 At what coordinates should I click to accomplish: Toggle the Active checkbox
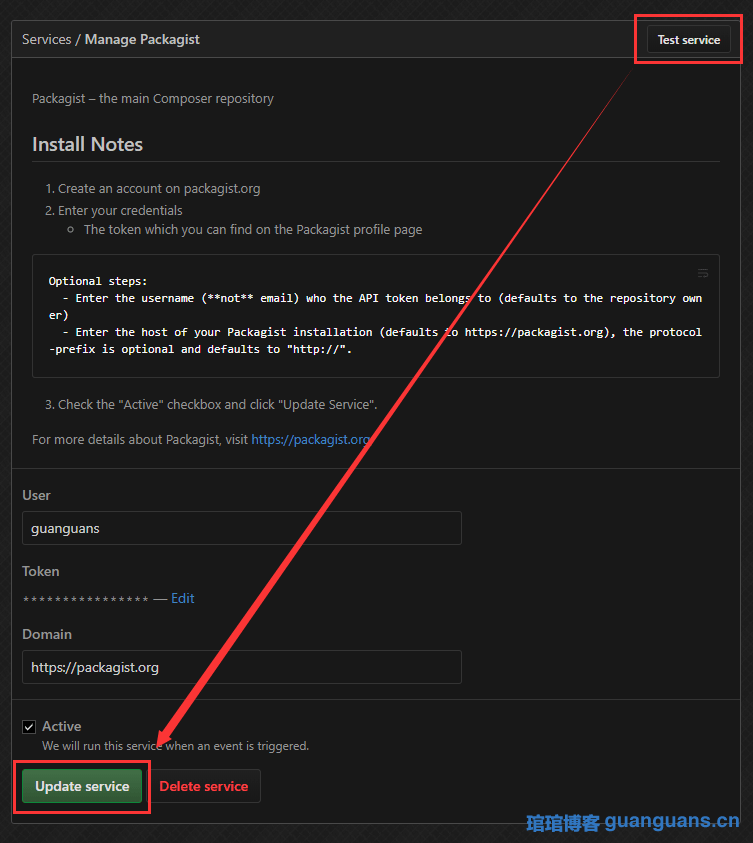(x=29, y=727)
